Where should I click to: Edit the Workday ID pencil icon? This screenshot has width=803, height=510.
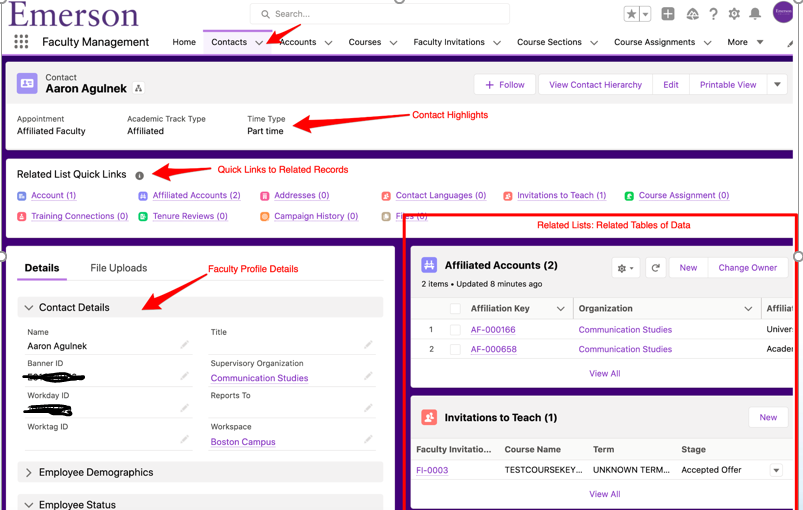184,408
